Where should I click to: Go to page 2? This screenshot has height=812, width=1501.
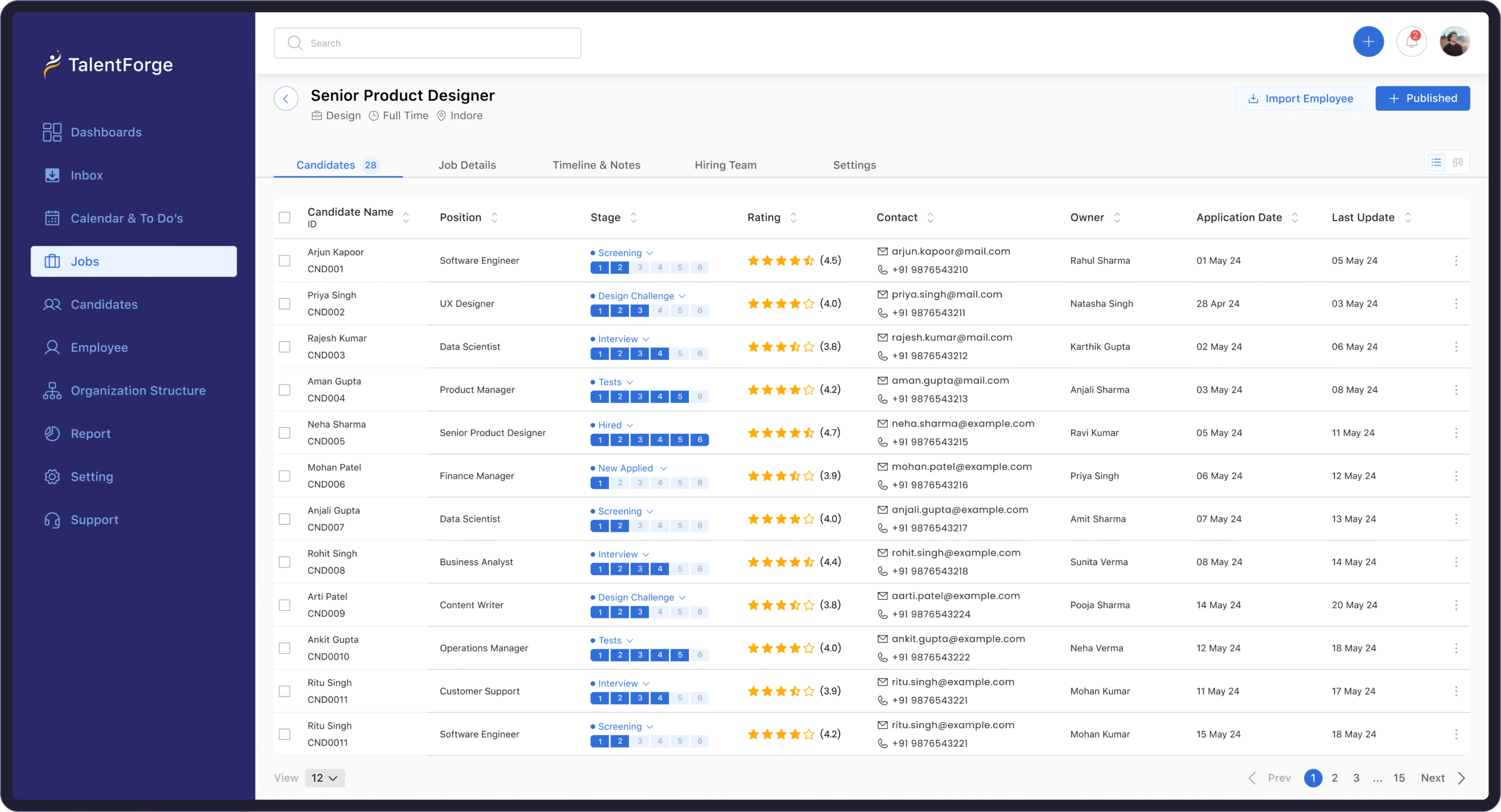[x=1334, y=778]
